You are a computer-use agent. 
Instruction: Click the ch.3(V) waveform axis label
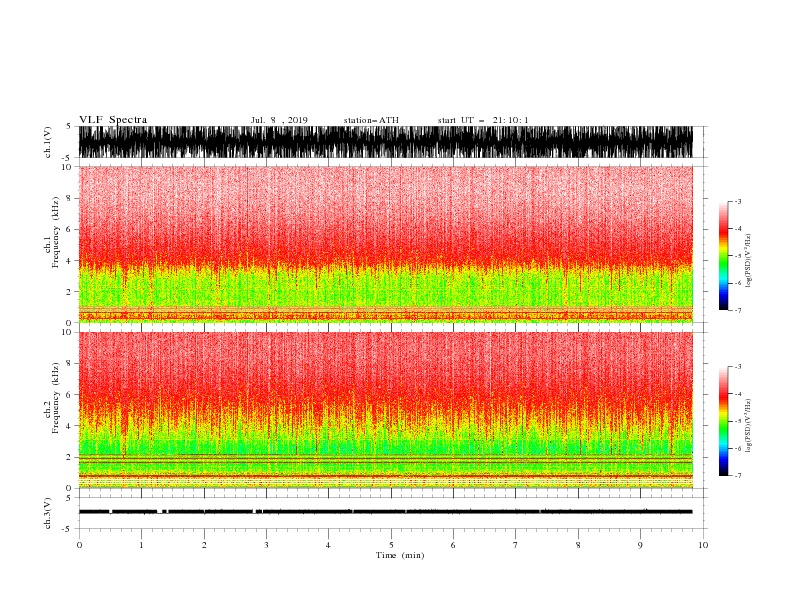tap(48, 513)
